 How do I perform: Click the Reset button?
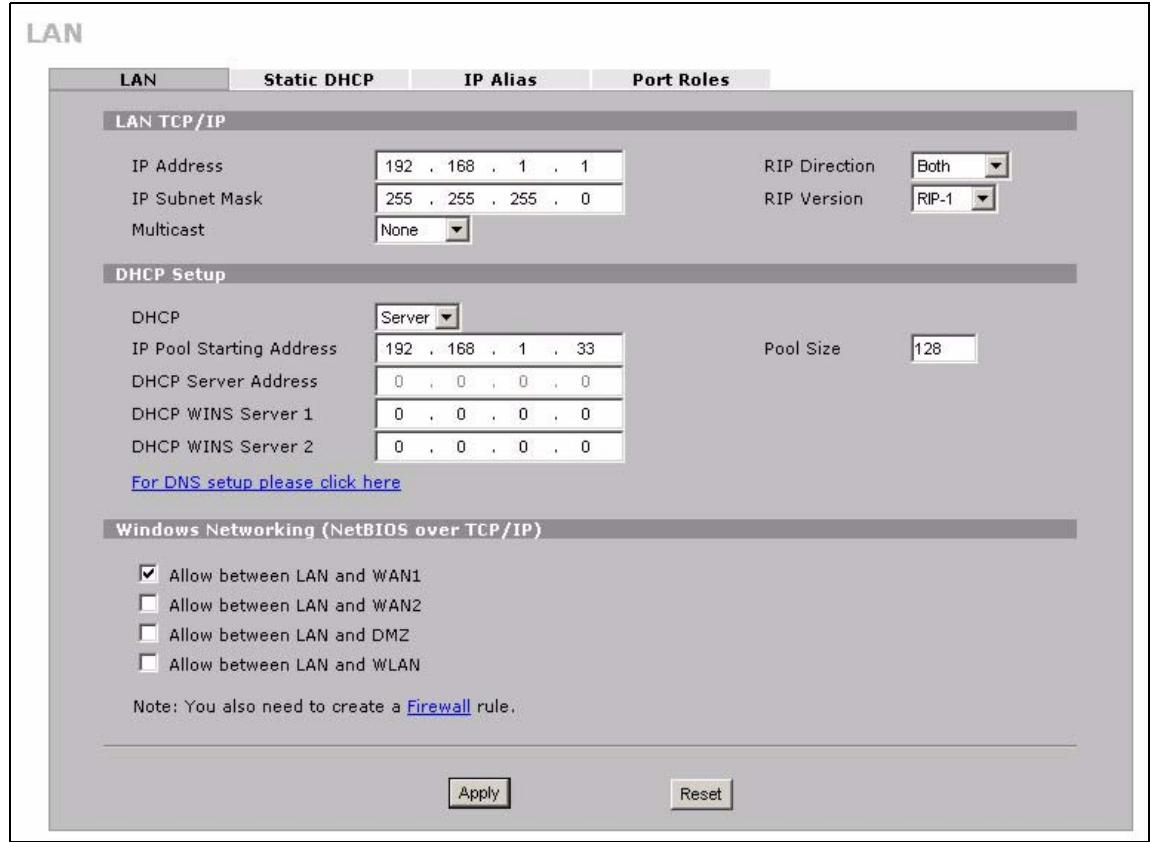pos(701,794)
